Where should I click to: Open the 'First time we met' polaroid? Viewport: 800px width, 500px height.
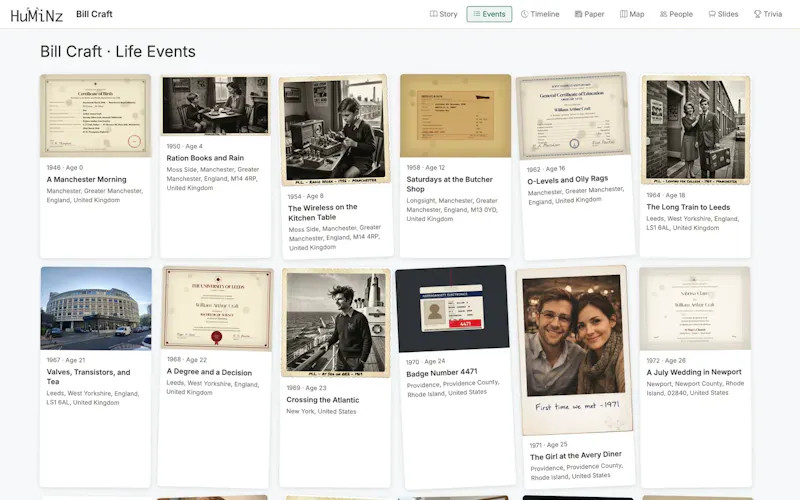tap(574, 350)
